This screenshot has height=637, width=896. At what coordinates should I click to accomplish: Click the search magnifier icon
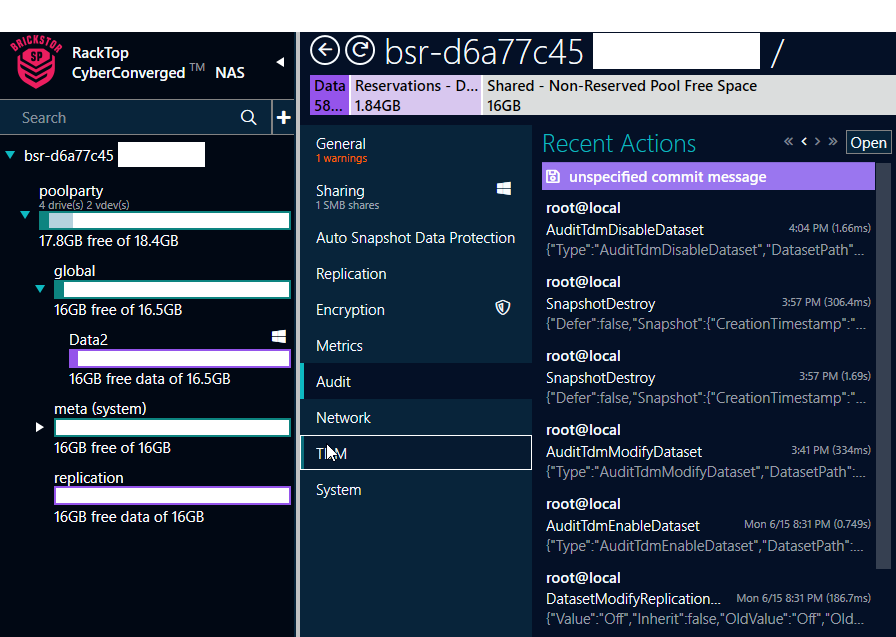click(x=248, y=117)
